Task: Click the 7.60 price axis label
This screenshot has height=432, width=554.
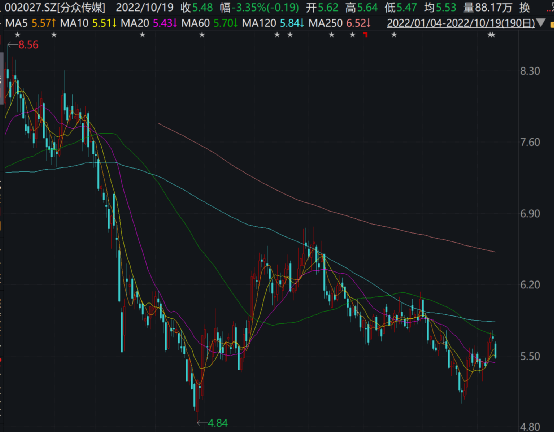Action: [530, 142]
